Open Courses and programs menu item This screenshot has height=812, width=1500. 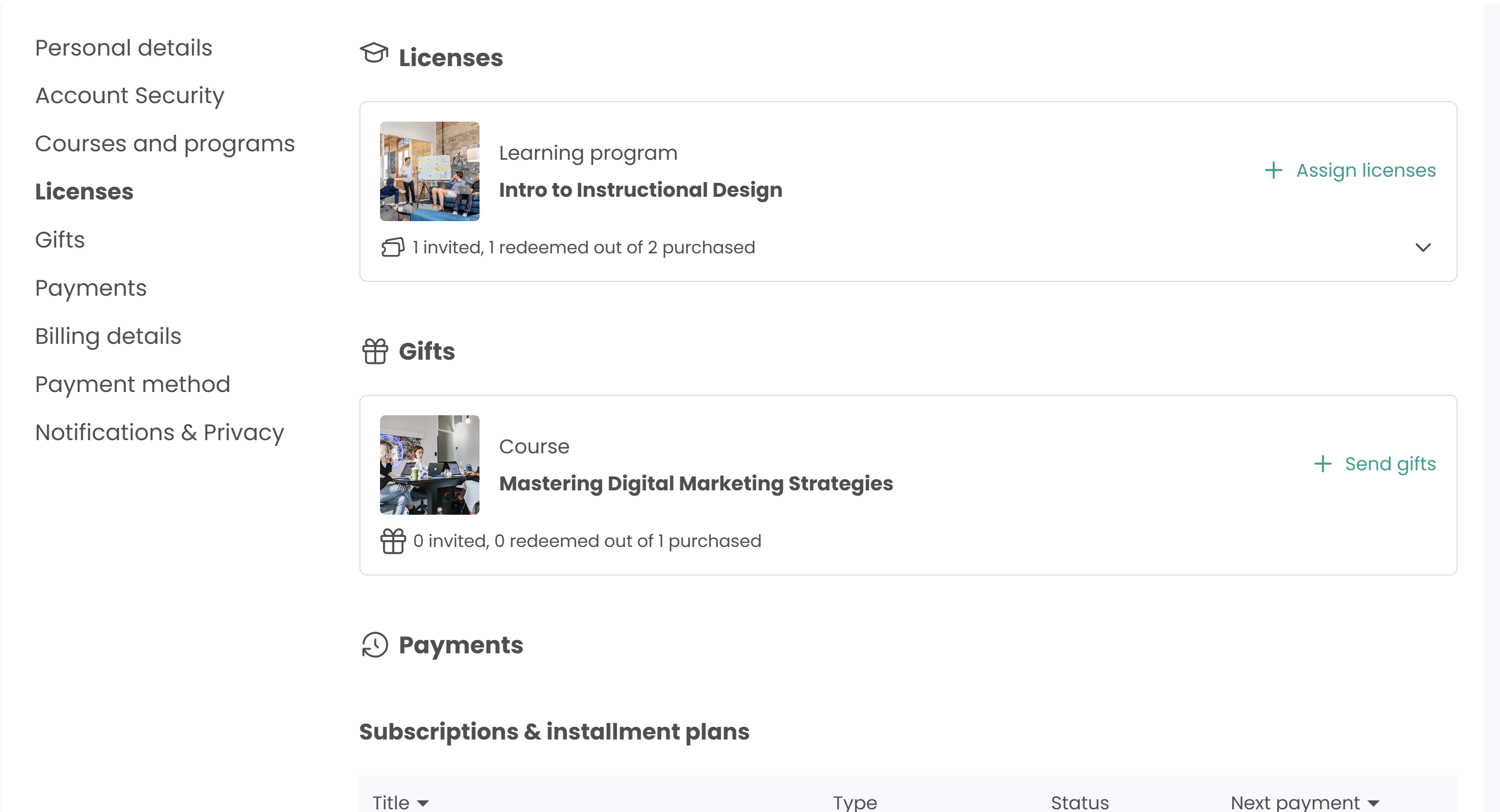[x=165, y=144]
